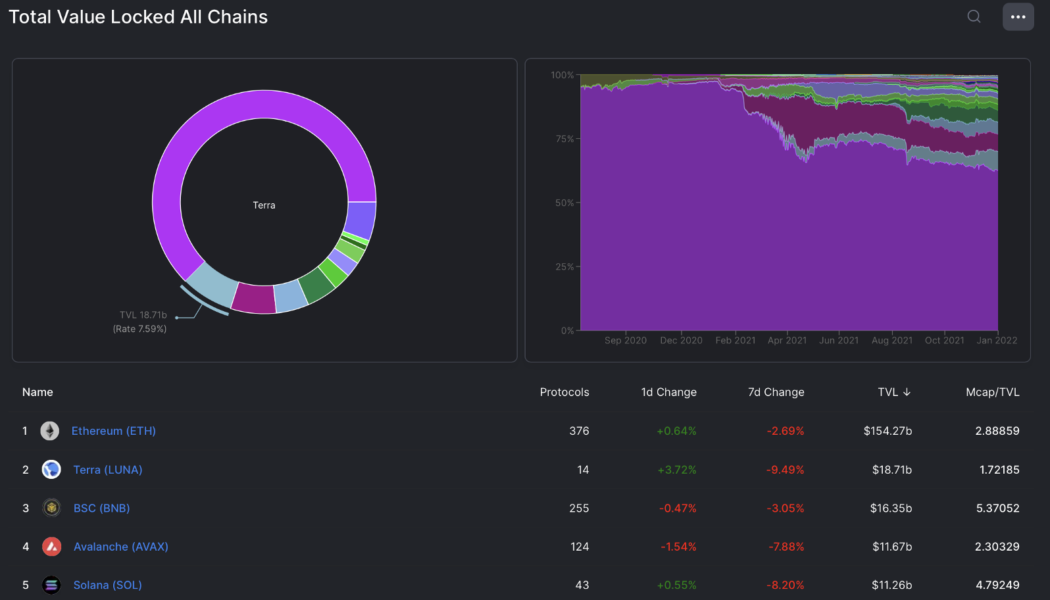Sort the table by 1d Change
1050x600 pixels.
[668, 392]
